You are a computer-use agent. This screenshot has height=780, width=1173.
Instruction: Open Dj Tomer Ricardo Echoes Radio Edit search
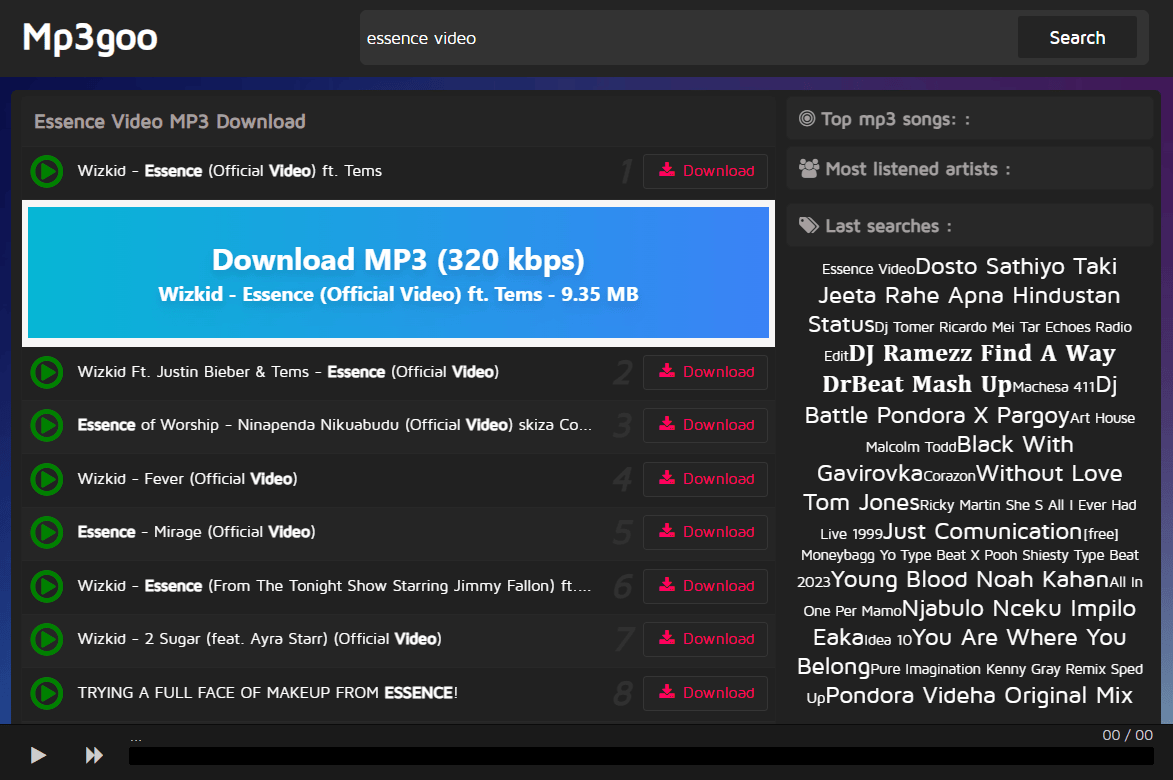click(x=1002, y=328)
